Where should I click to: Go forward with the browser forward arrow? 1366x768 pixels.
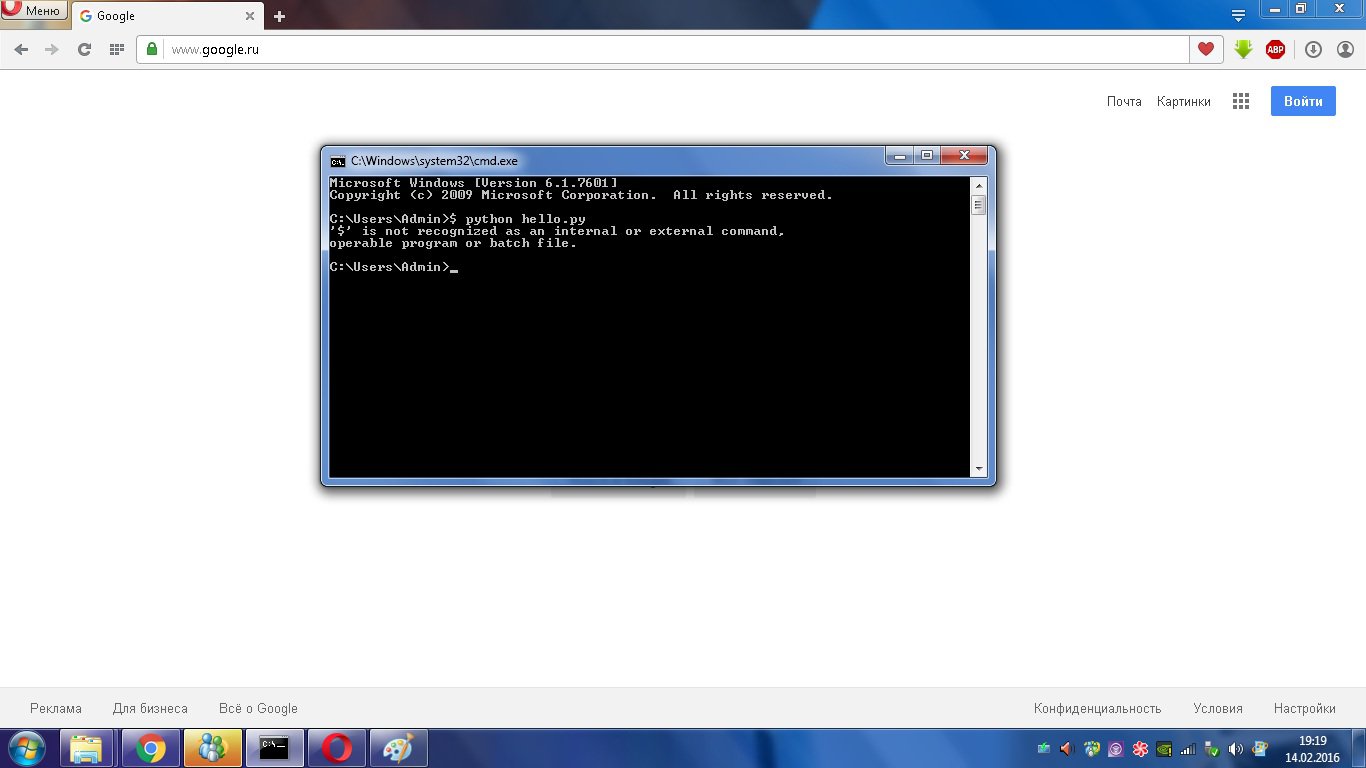pyautogui.click(x=52, y=49)
